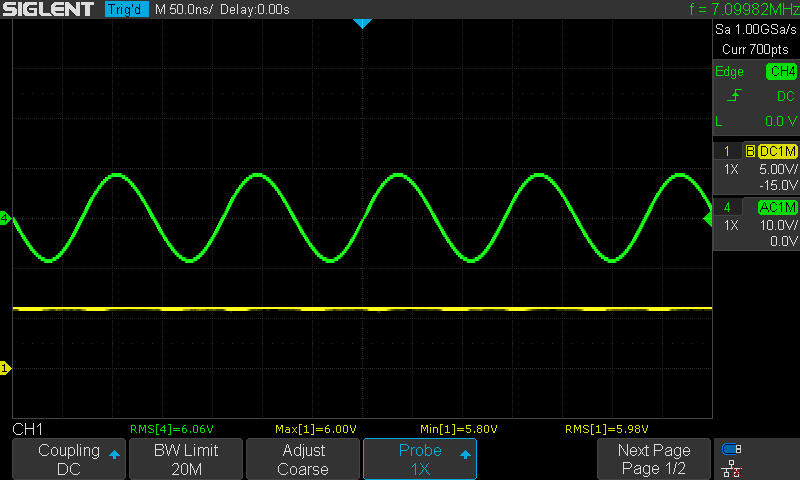Click the channel 1 number tab in side panel
Image resolution: width=800 pixels, height=480 pixels.
point(727,151)
